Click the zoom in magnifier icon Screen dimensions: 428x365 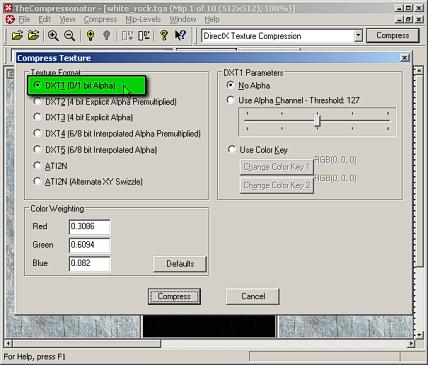[53, 35]
